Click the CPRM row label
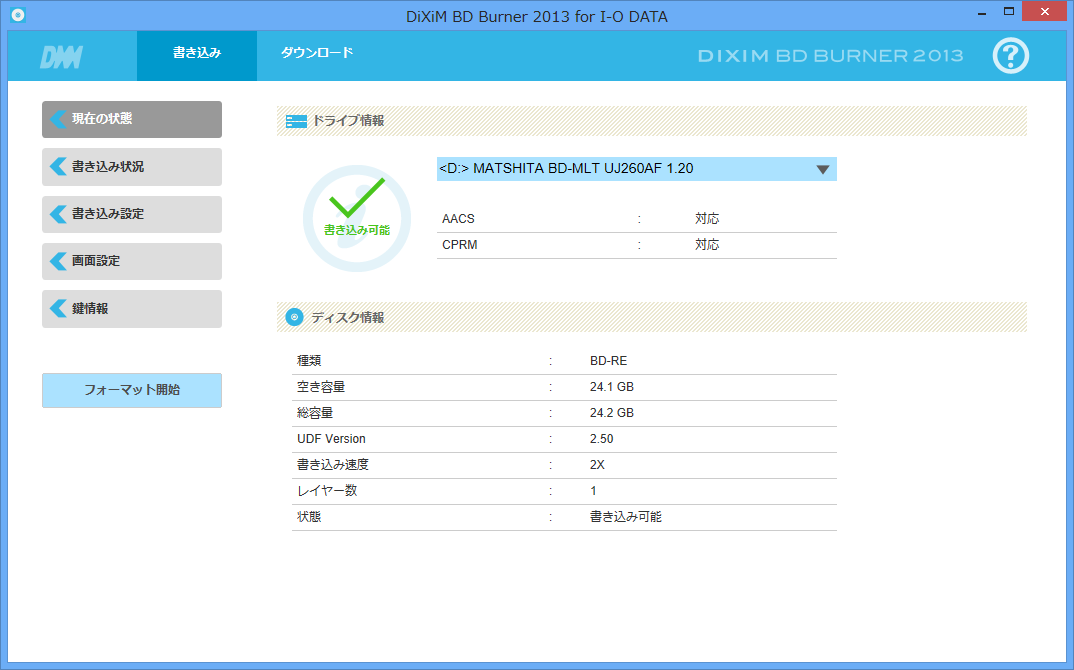This screenshot has width=1074, height=670. 460,245
